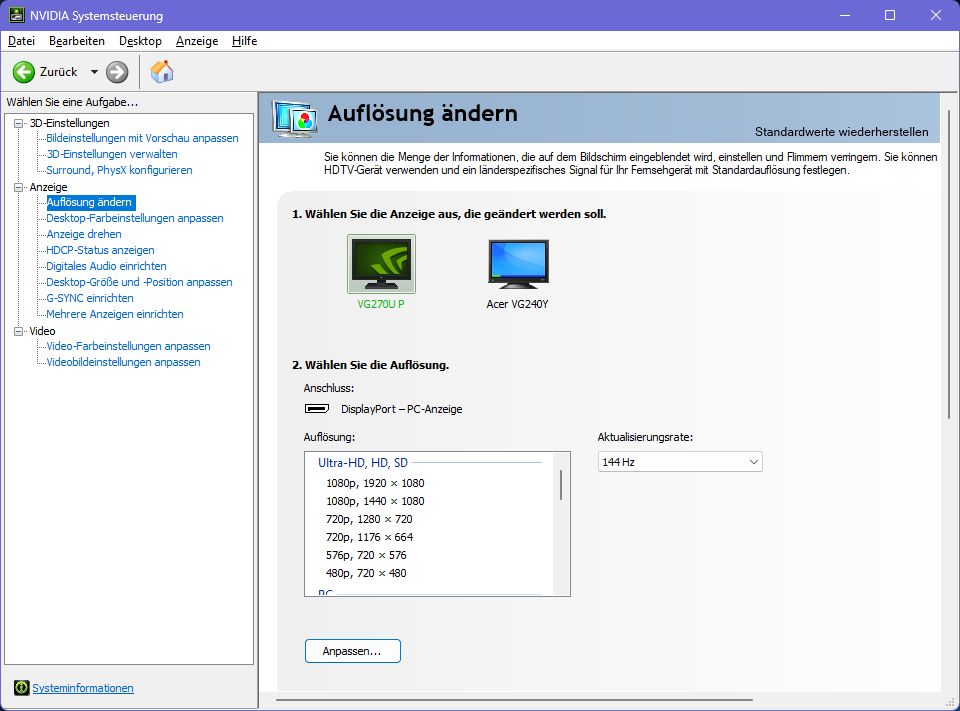Click the Ultra-HD, HD, SD group header
The width and height of the screenshot is (960, 711).
(363, 463)
